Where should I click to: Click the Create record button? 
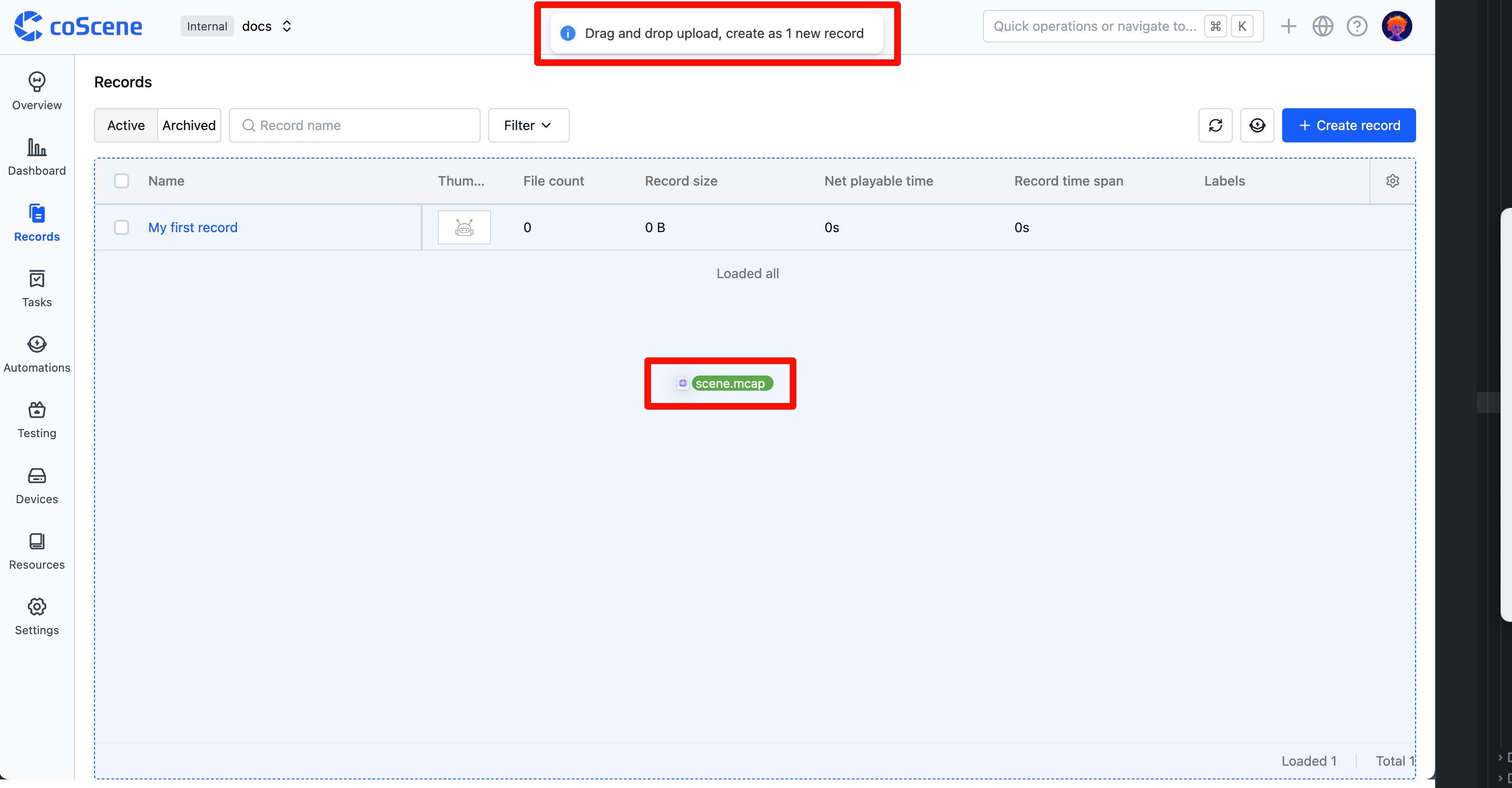click(x=1348, y=125)
